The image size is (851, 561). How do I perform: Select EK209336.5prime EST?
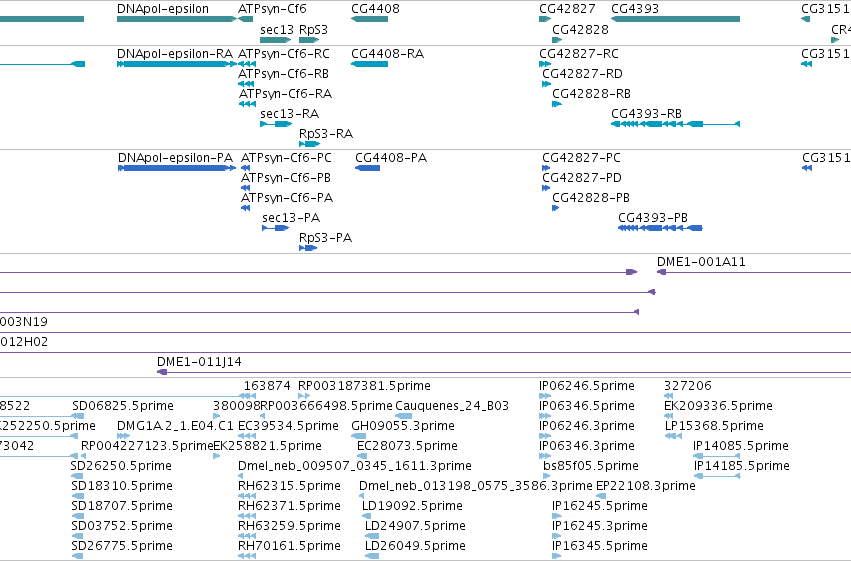click(668, 416)
